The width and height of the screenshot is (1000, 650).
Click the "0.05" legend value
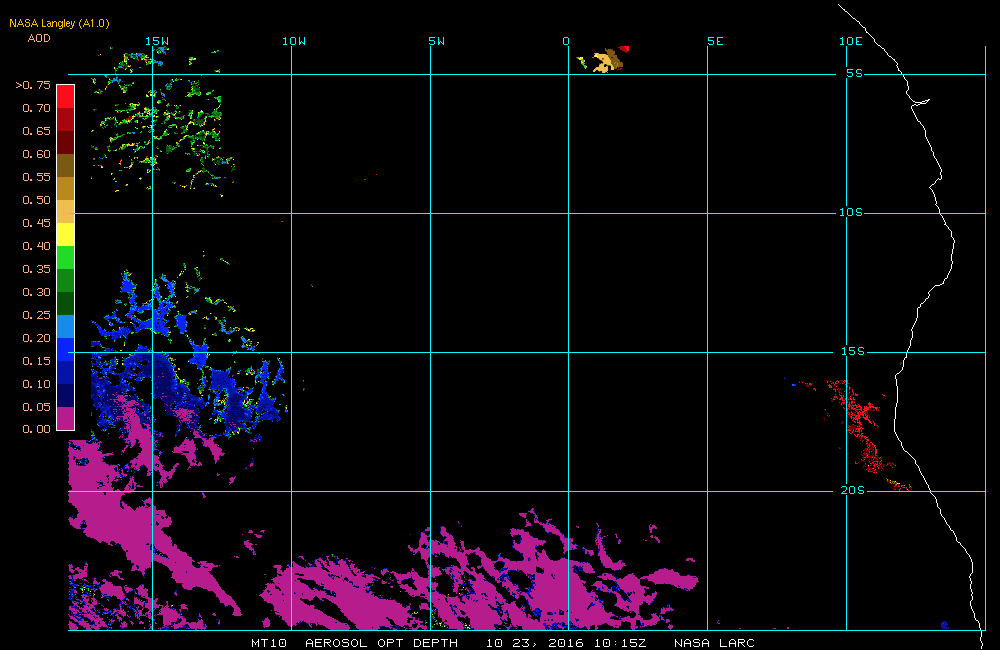tap(36, 406)
